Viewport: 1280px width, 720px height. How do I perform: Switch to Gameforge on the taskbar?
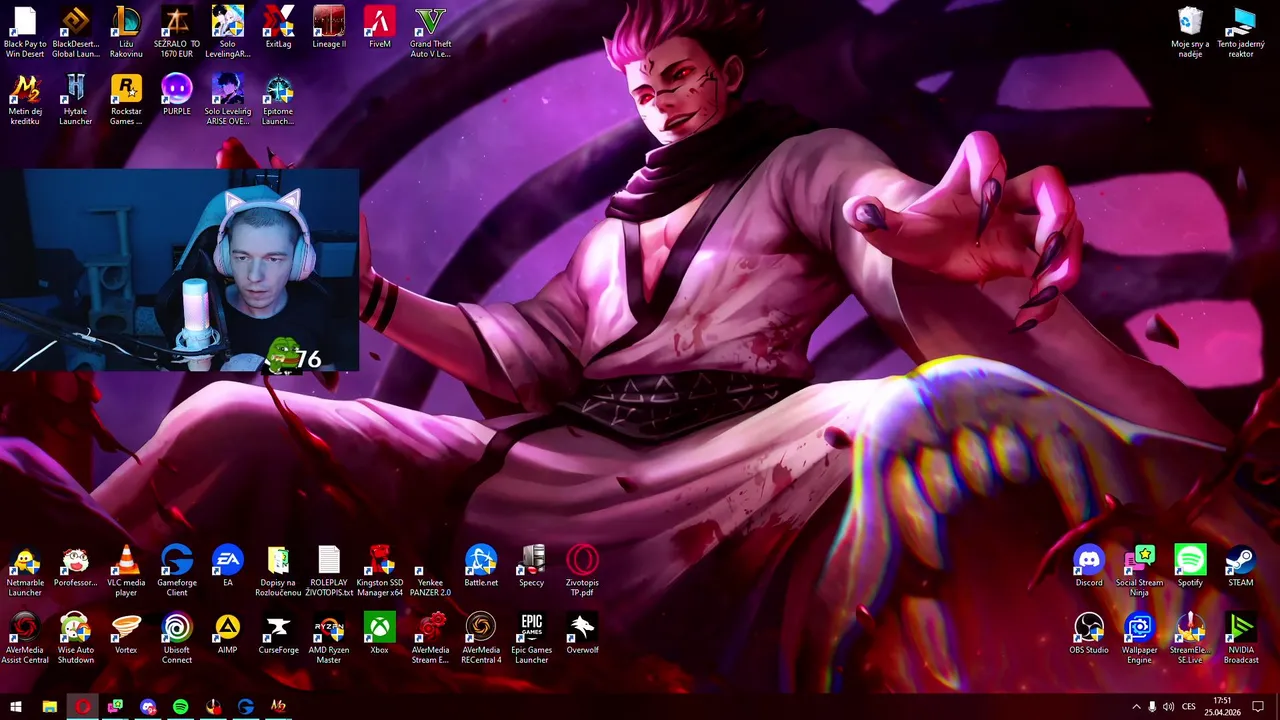pyautogui.click(x=246, y=707)
